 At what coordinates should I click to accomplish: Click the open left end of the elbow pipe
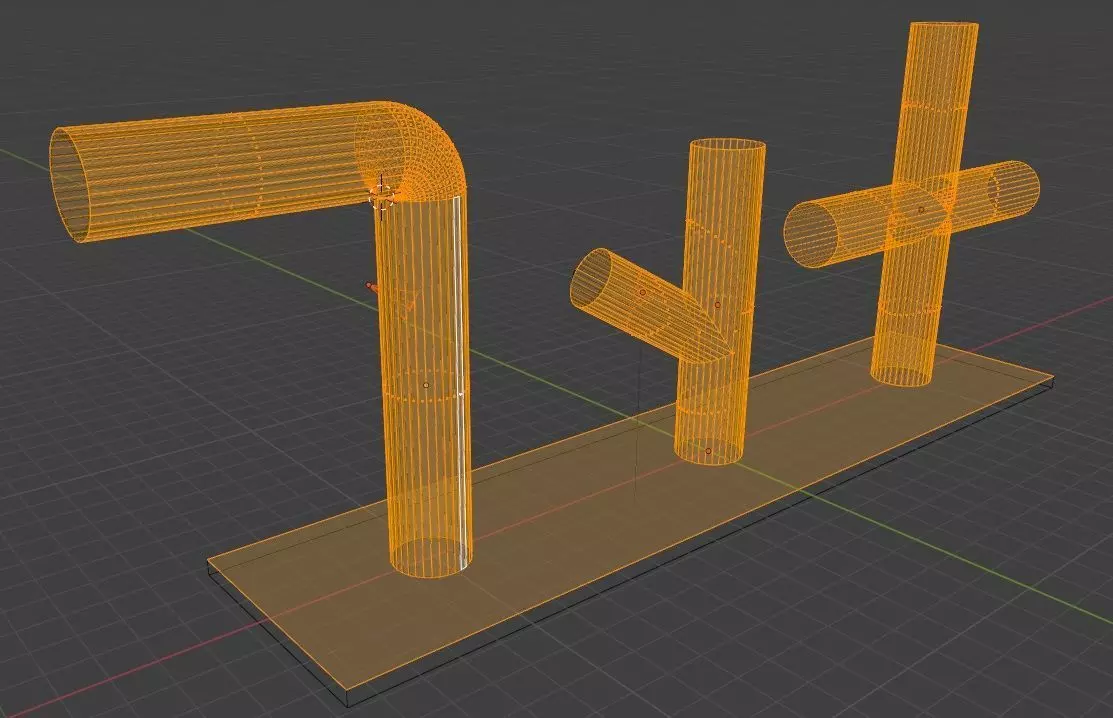click(70, 185)
